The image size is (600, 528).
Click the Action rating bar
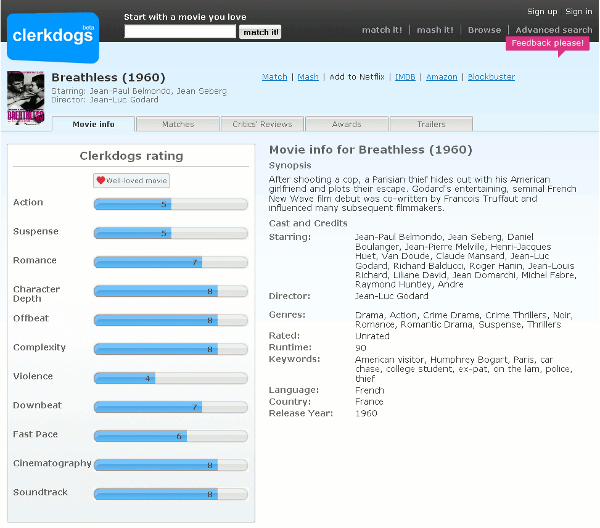point(171,204)
